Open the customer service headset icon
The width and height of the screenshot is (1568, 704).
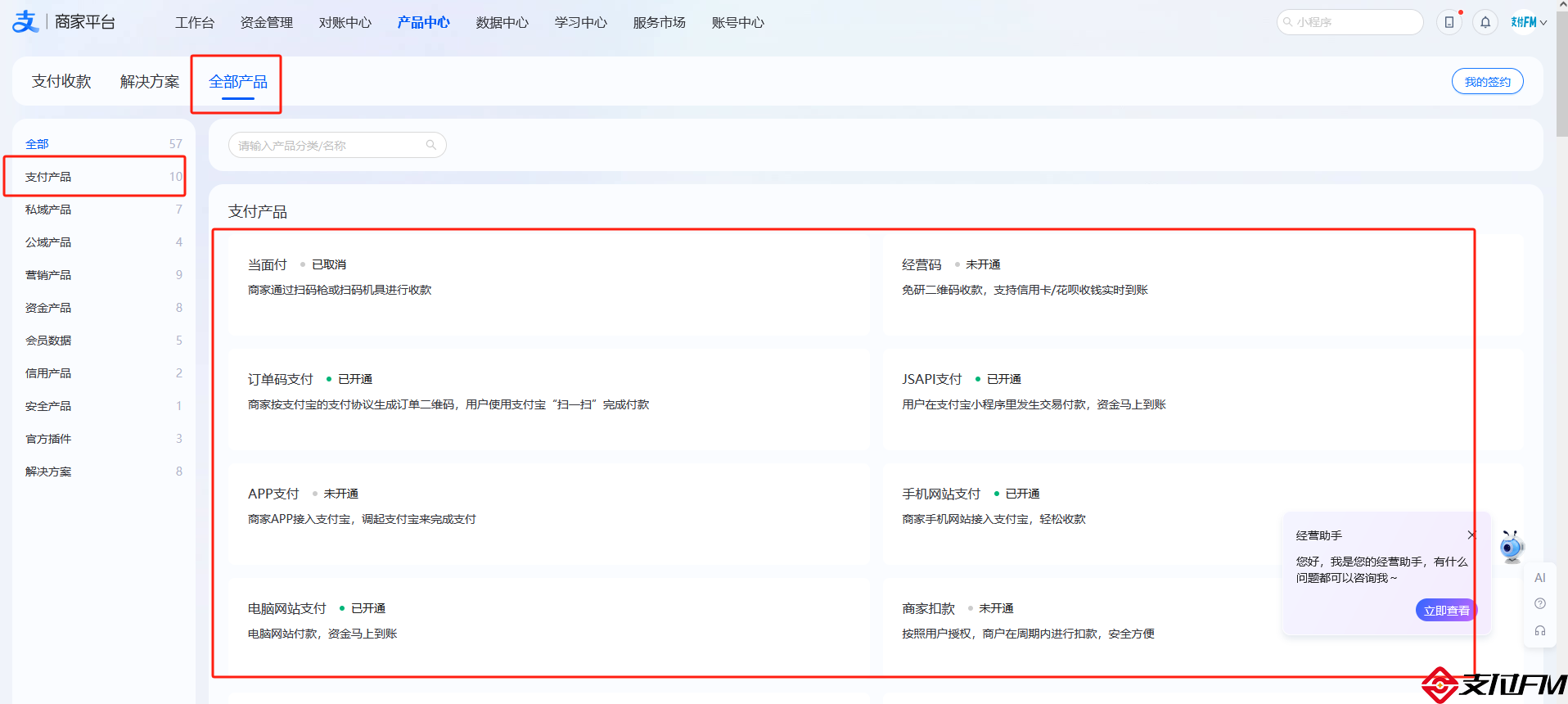click(x=1539, y=630)
